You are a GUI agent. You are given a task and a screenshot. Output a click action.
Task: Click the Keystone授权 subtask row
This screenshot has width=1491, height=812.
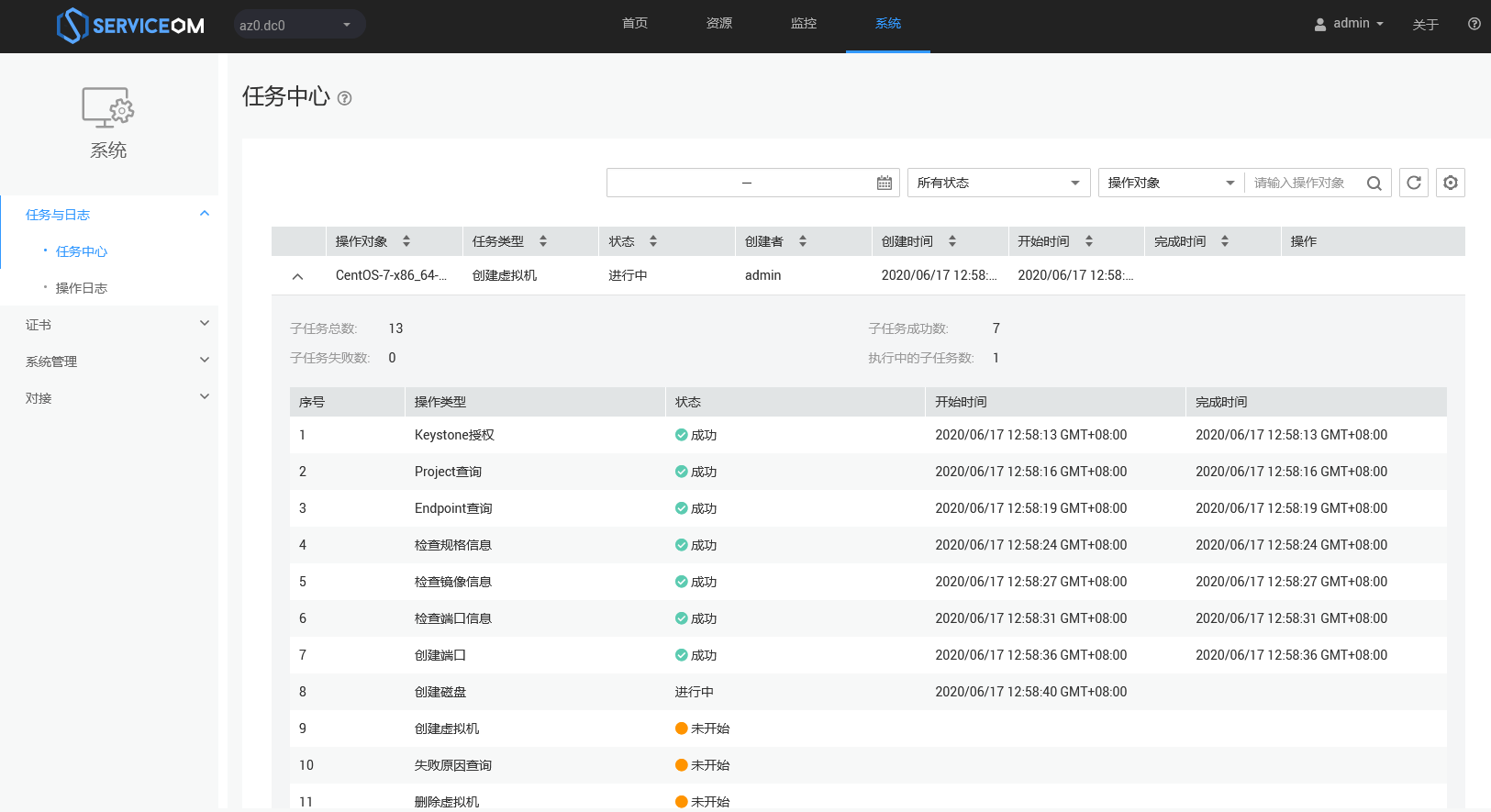pos(868,435)
